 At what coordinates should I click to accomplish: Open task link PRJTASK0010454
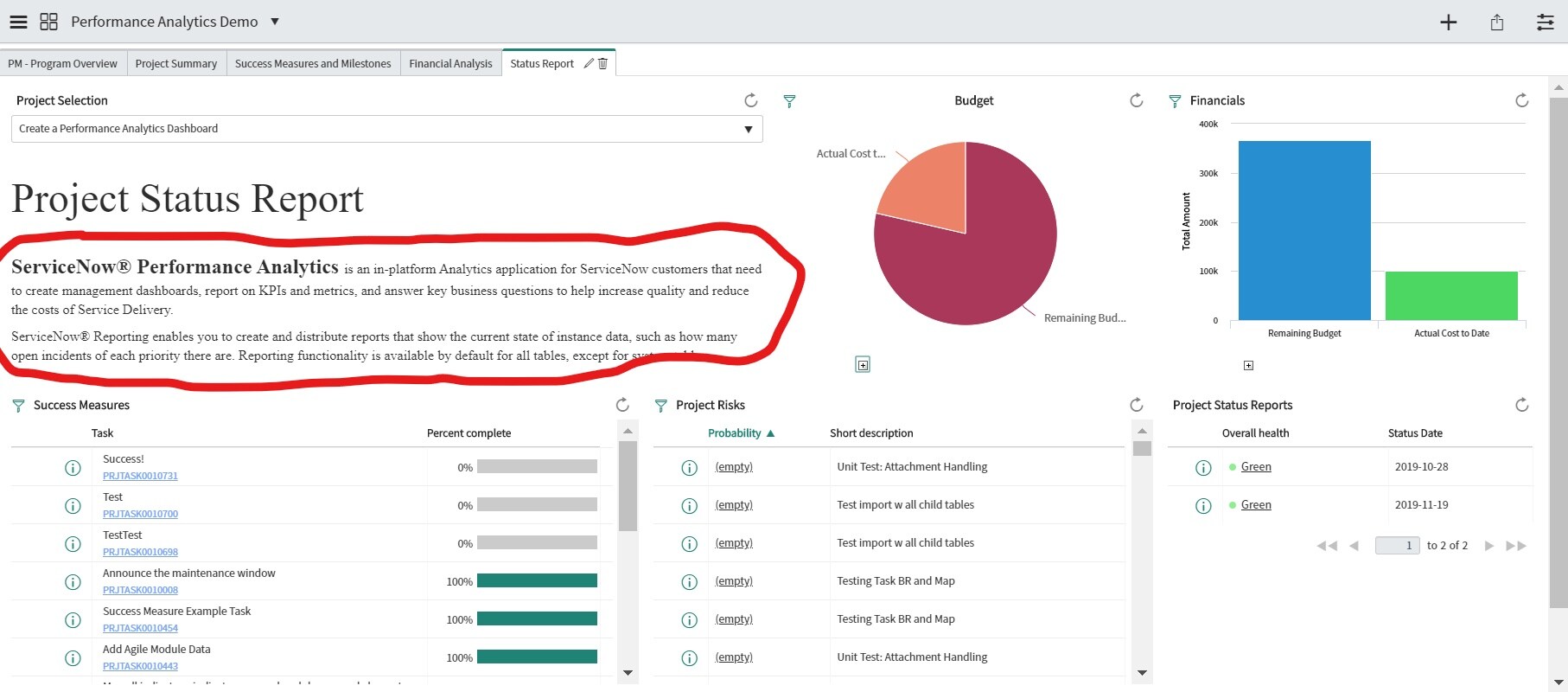pyautogui.click(x=140, y=628)
